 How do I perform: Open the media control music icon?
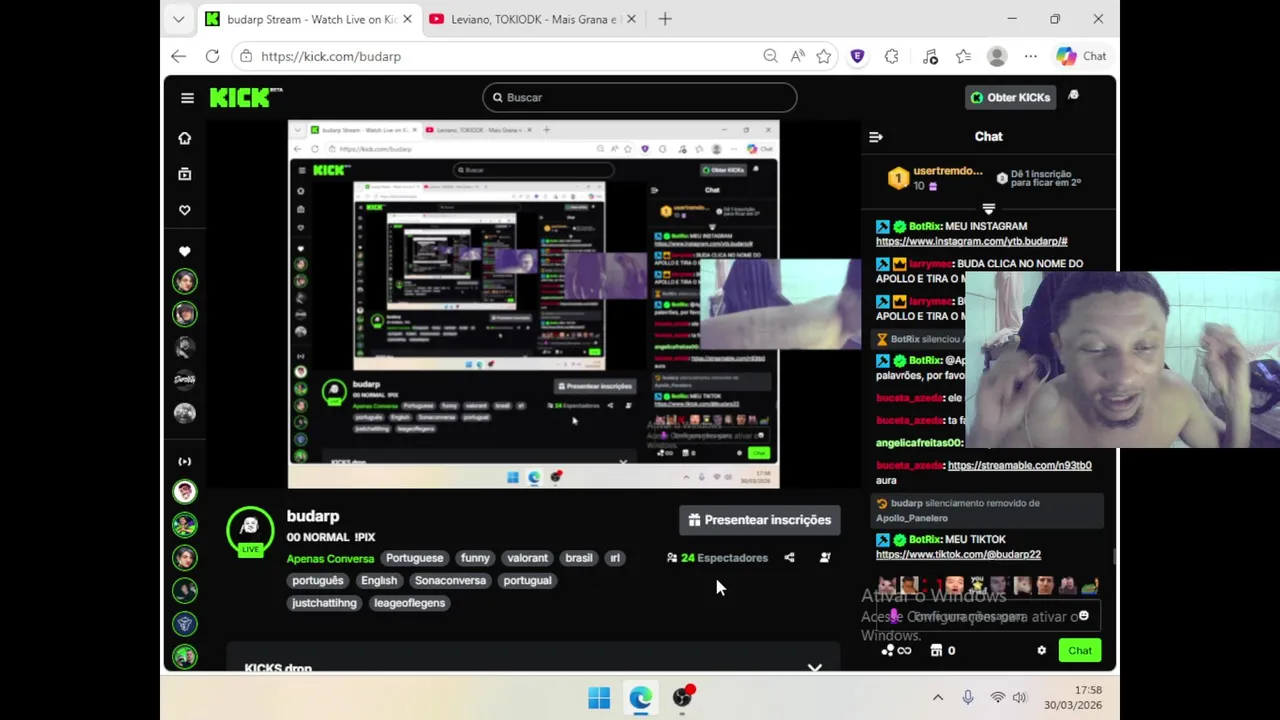pyautogui.click(x=930, y=56)
